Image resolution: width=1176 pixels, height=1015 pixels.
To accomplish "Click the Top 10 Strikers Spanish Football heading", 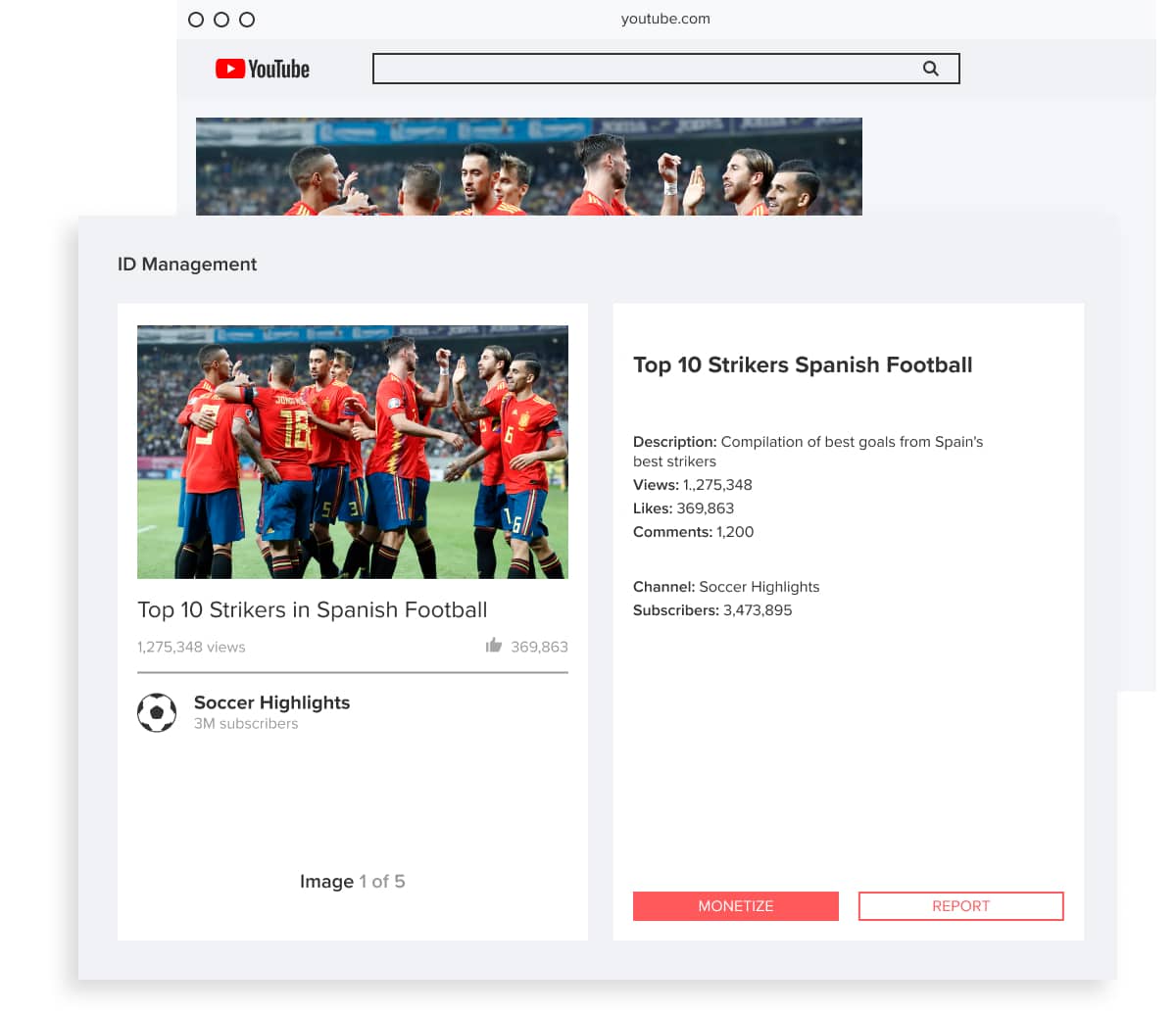I will pyautogui.click(x=803, y=365).
